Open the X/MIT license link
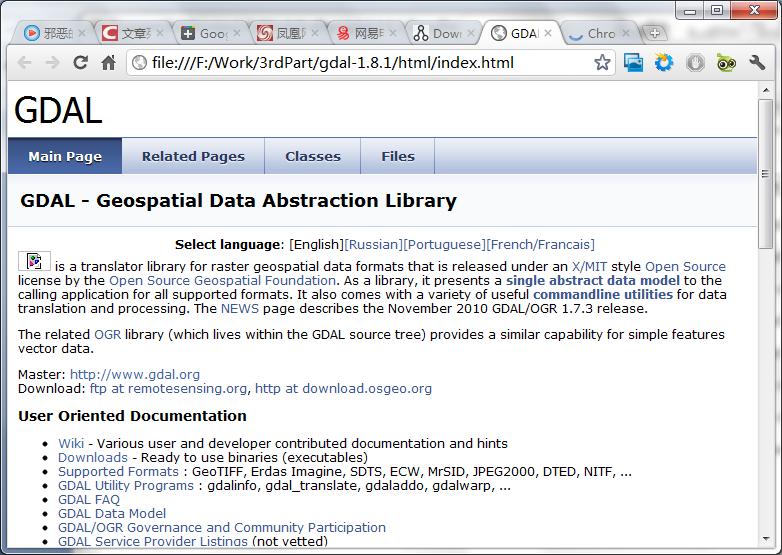Image resolution: width=782 pixels, height=555 pixels. pos(589,266)
